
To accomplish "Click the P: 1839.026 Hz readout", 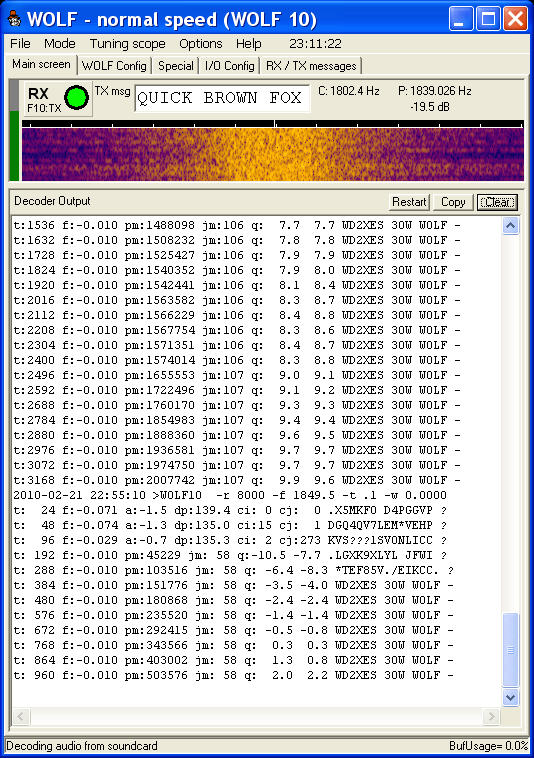I will point(434,91).
